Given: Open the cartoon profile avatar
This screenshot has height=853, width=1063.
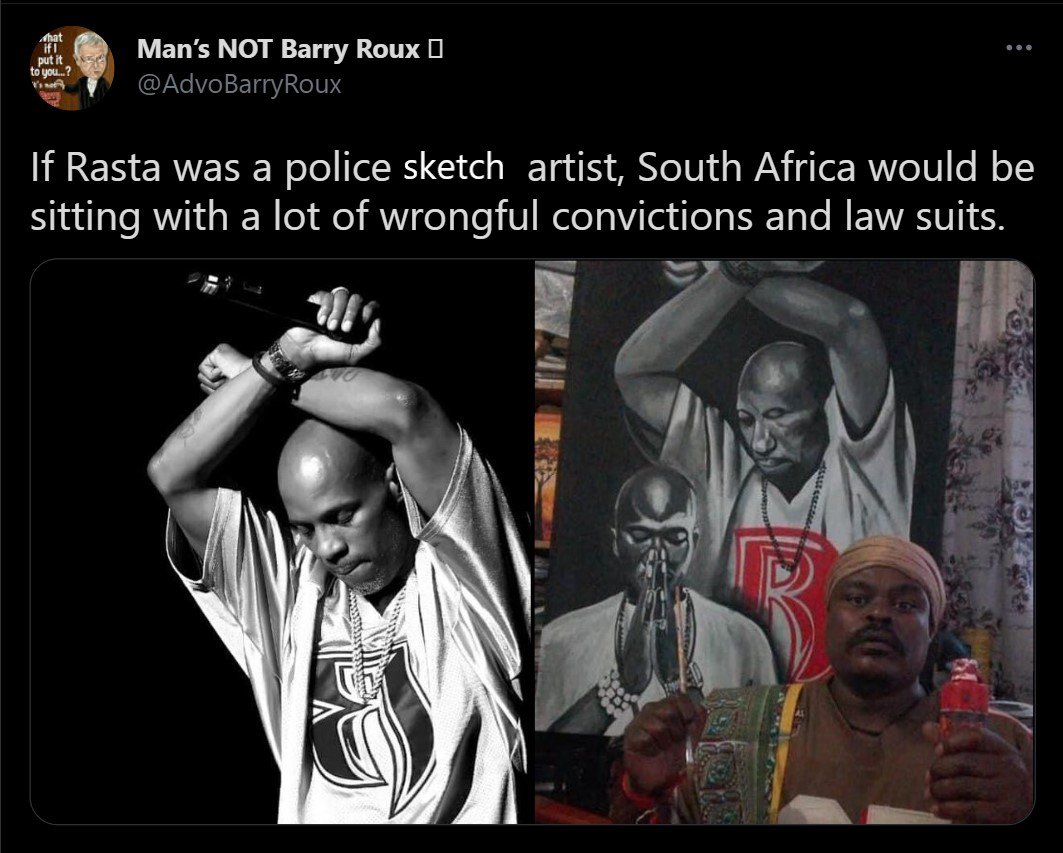Looking at the screenshot, I should tap(71, 67).
